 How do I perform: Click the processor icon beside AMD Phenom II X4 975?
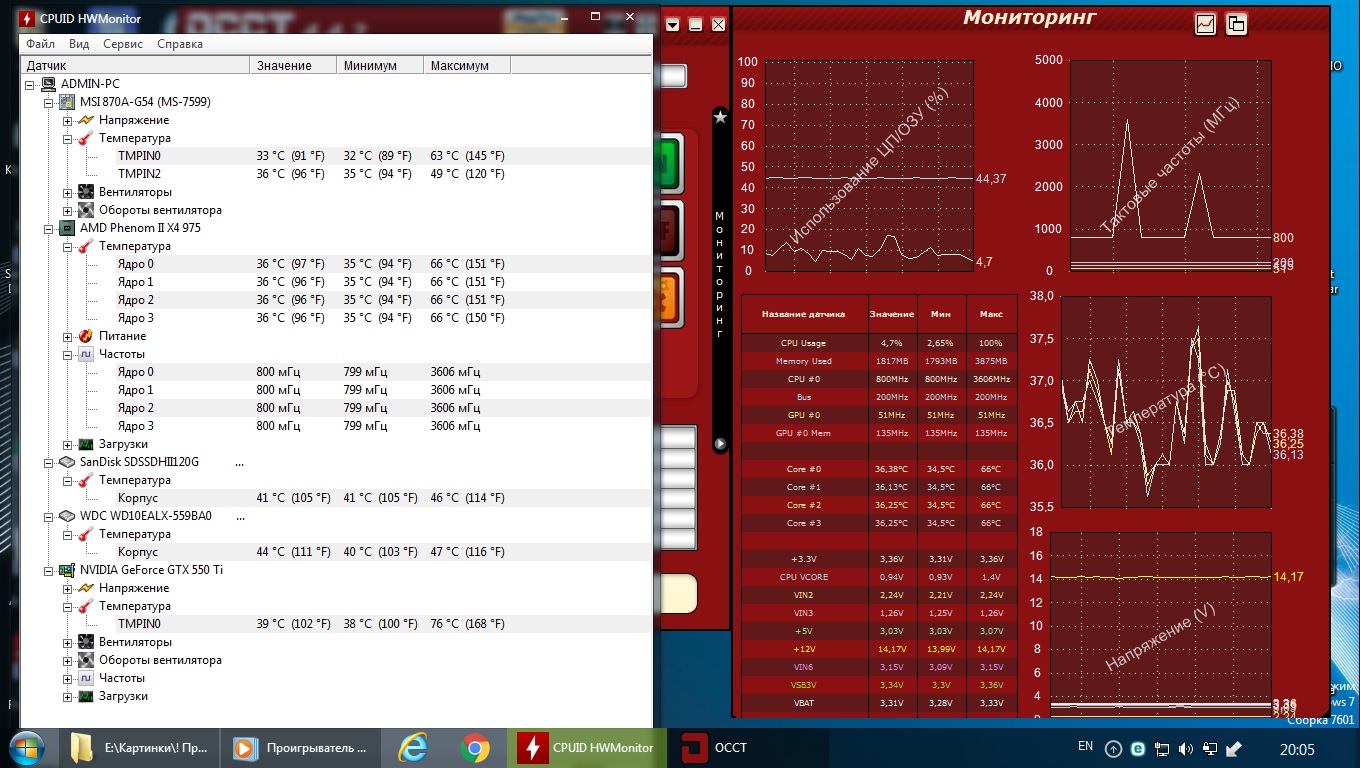(67, 228)
